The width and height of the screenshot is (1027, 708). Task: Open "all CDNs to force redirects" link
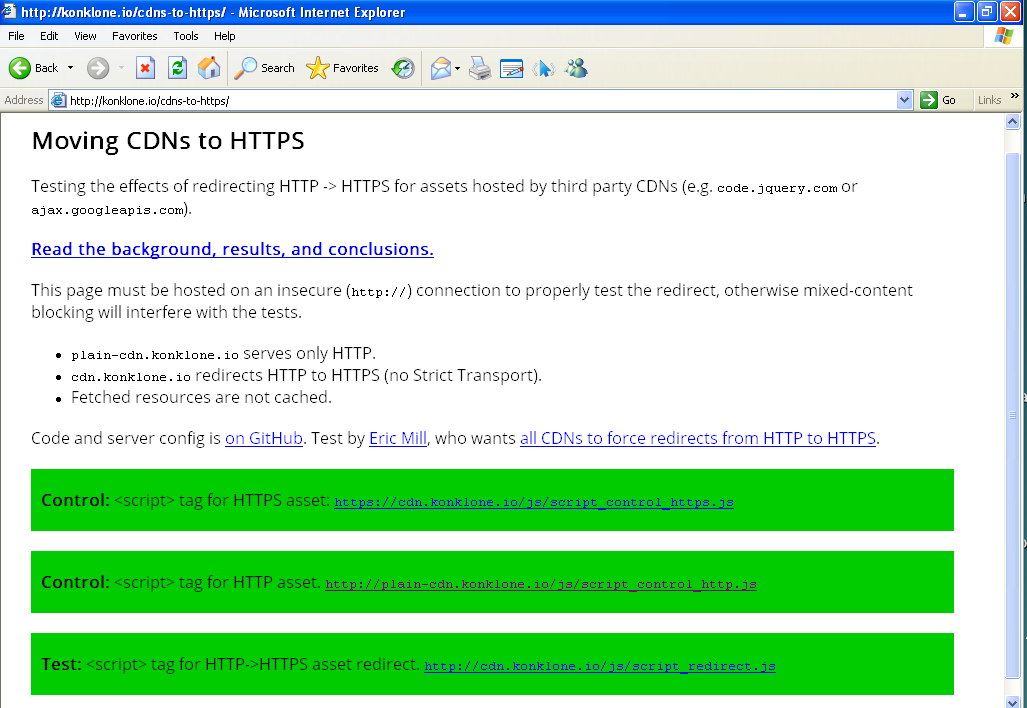pyautogui.click(x=698, y=438)
